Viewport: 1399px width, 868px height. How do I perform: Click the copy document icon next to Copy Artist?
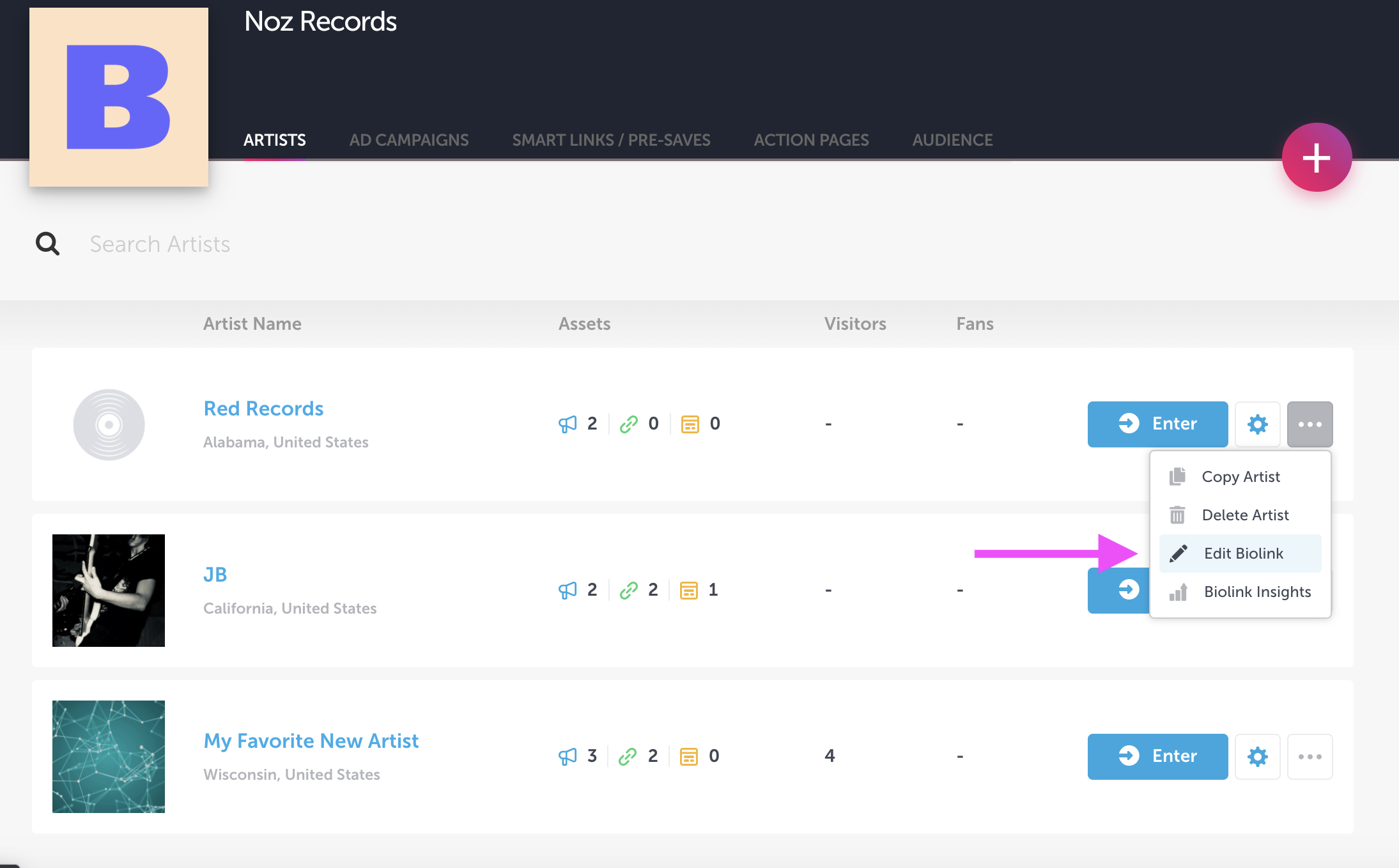[1179, 476]
